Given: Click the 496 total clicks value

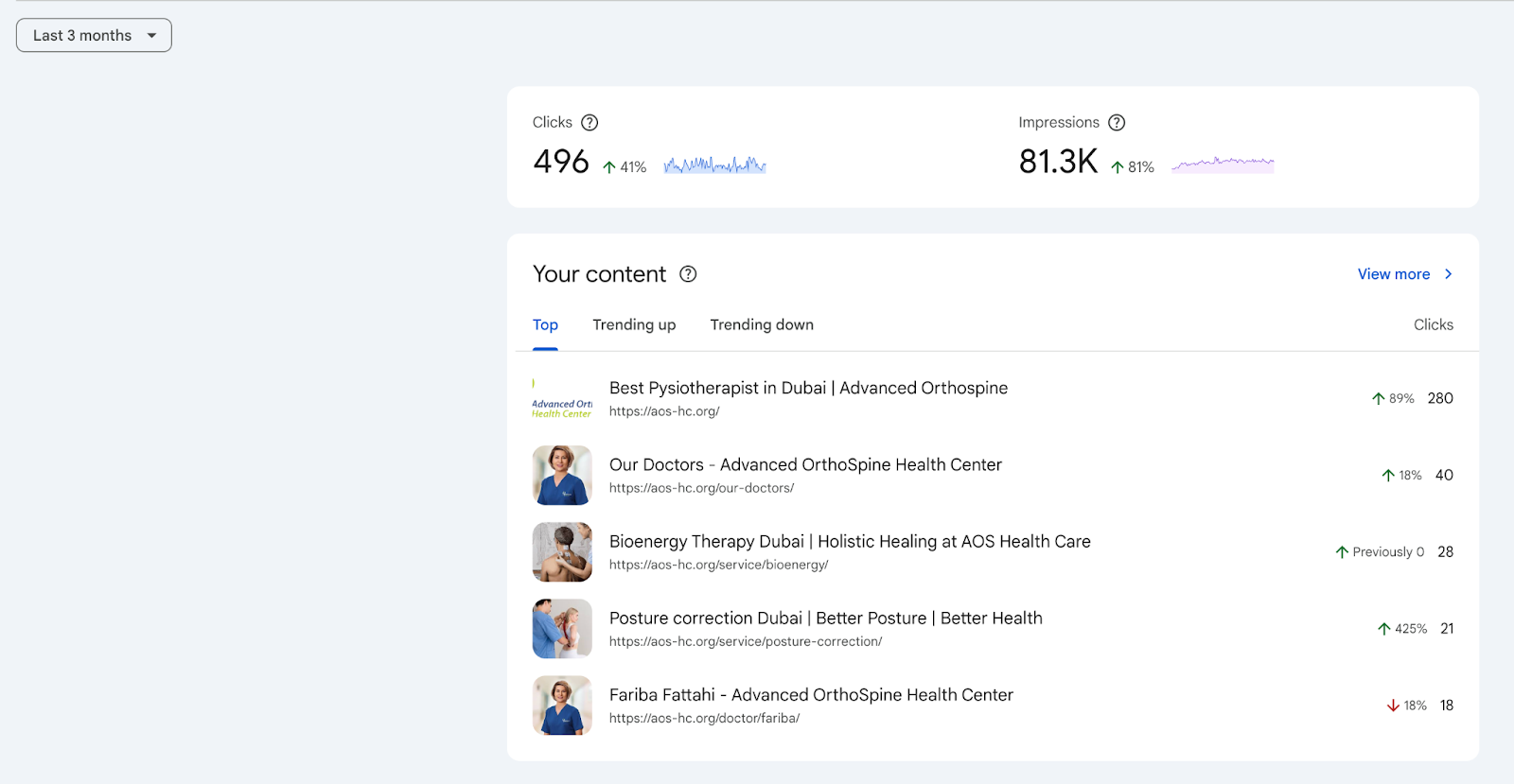Looking at the screenshot, I should pos(561,162).
